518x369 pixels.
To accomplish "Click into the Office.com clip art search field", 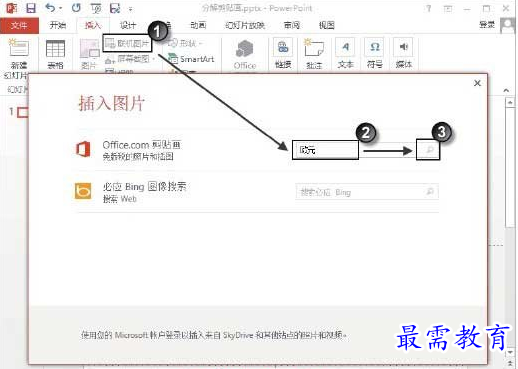I will pyautogui.click(x=325, y=150).
